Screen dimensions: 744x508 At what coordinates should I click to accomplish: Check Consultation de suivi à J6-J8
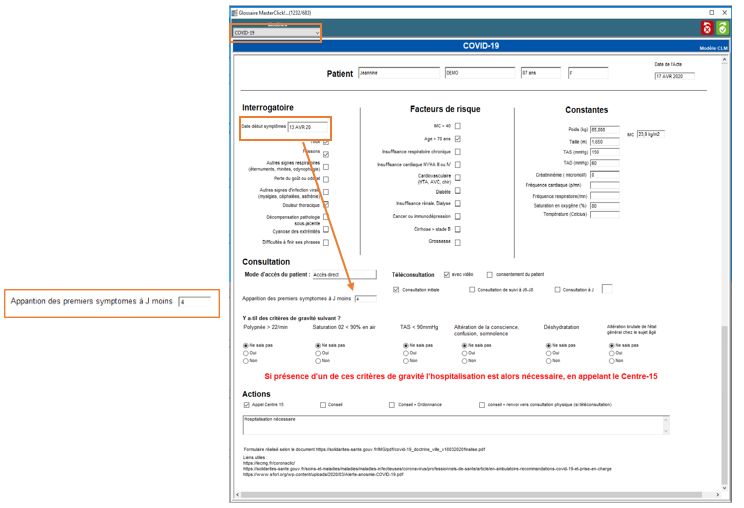(472, 290)
